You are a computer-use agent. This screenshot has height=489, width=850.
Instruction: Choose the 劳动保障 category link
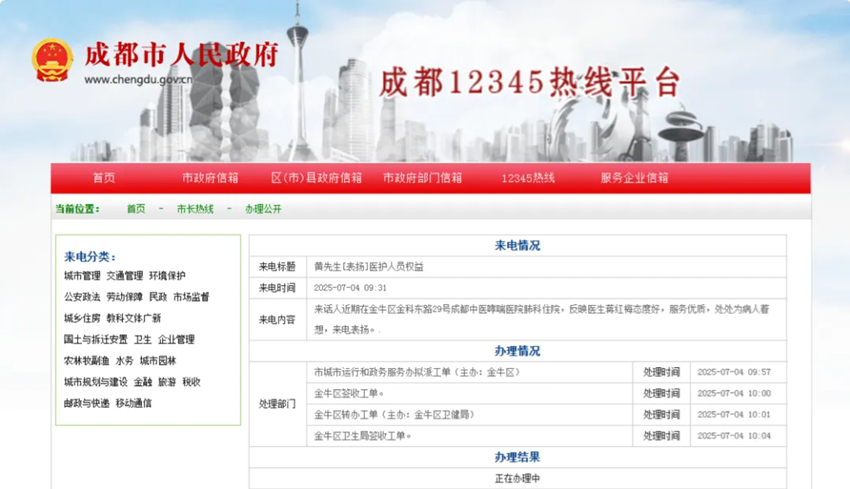[124, 297]
